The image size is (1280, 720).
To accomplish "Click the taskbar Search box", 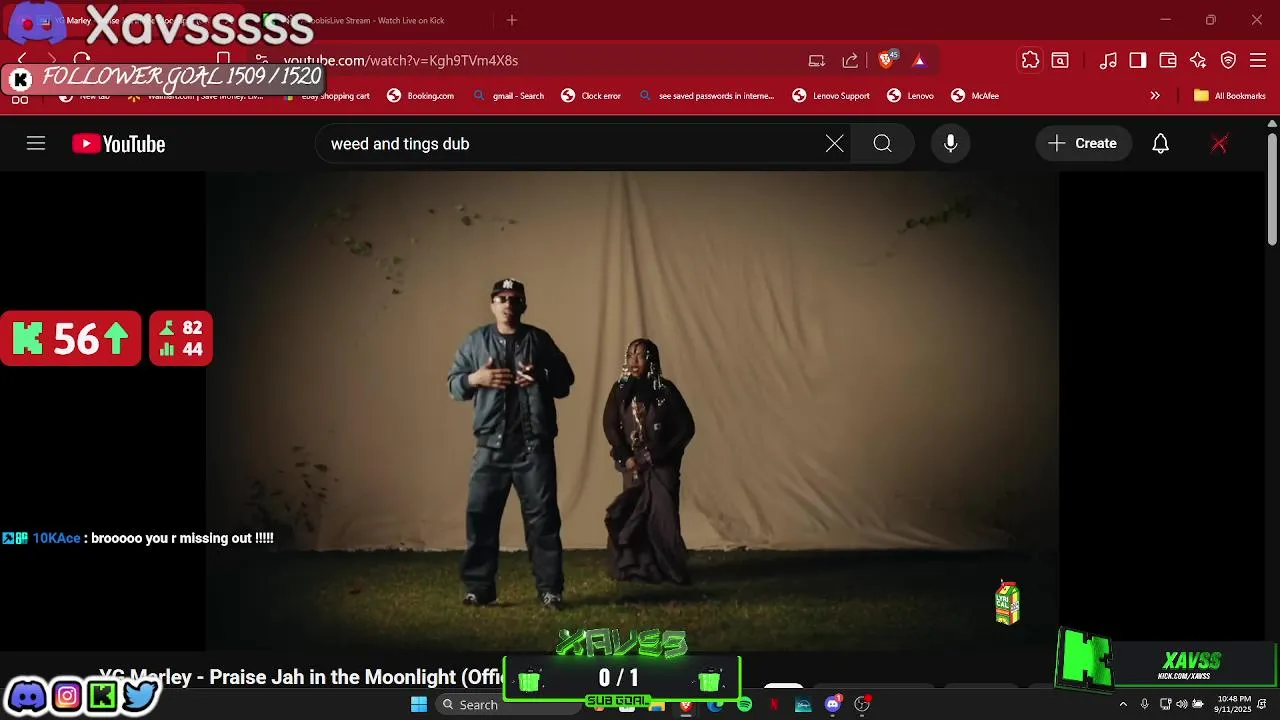I will [508, 705].
